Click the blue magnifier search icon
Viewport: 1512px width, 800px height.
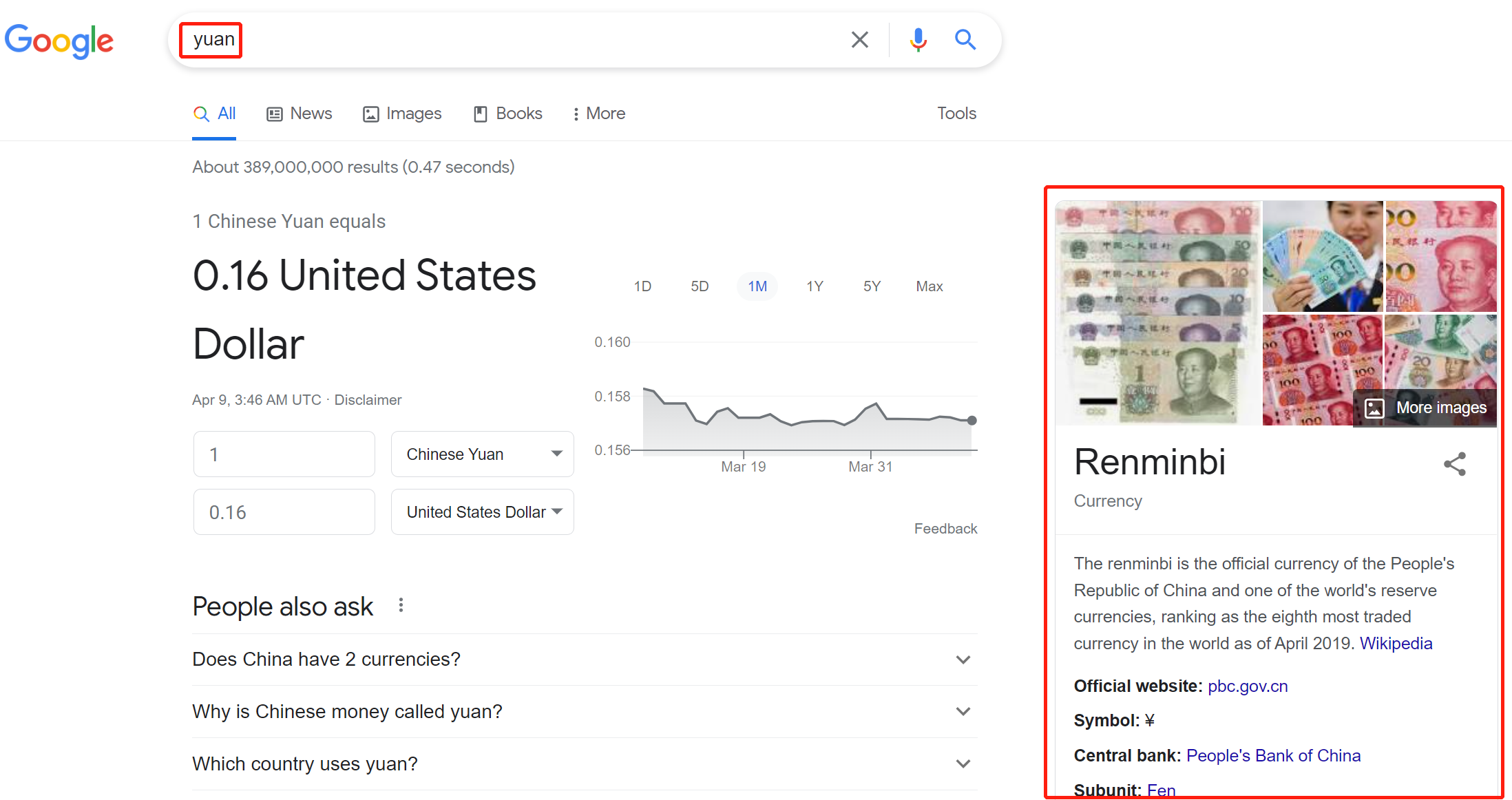tap(965, 40)
